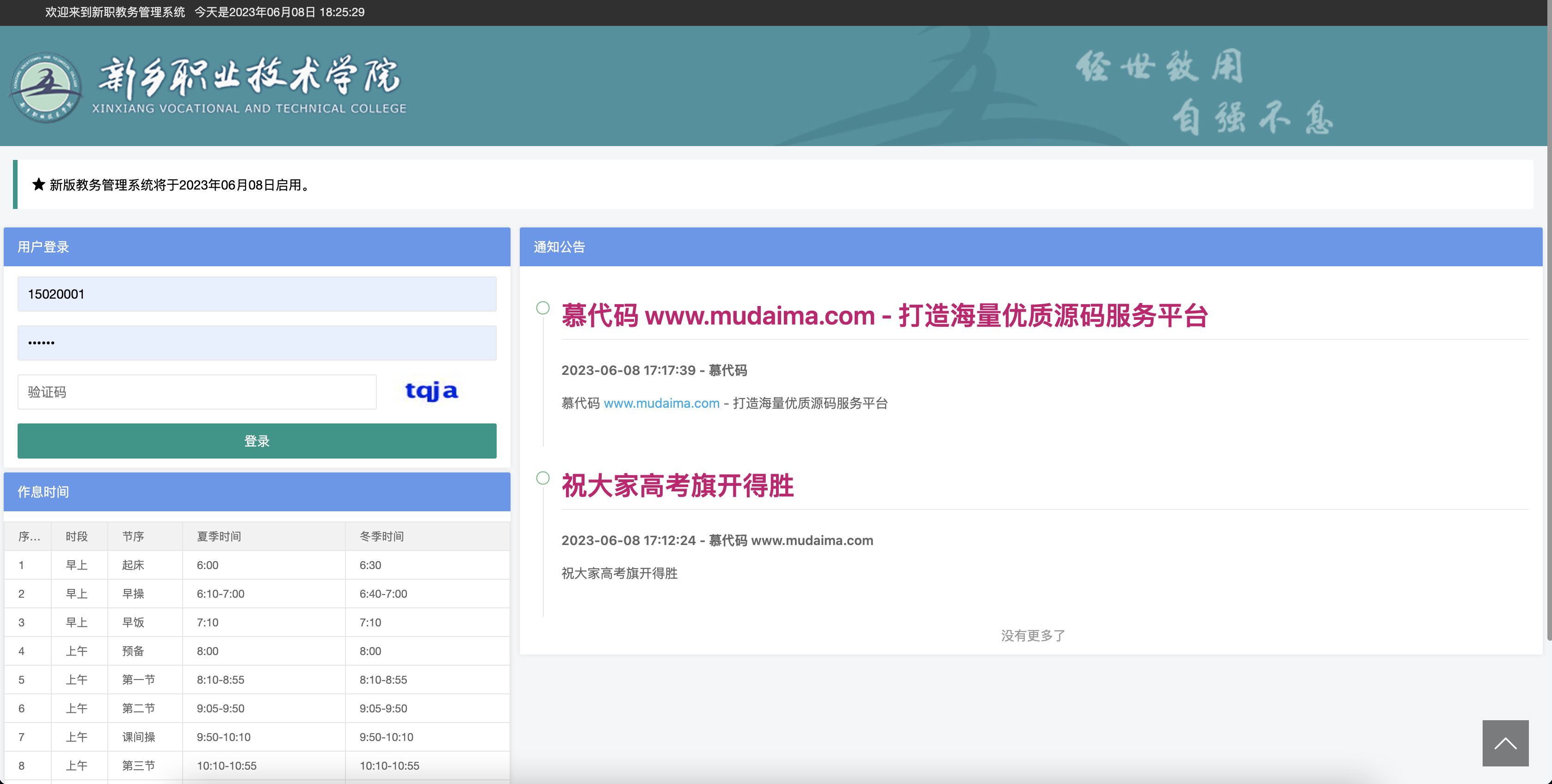Click summer time 6:10-7:00 cell
Image resolution: width=1552 pixels, height=784 pixels.
pyautogui.click(x=263, y=594)
